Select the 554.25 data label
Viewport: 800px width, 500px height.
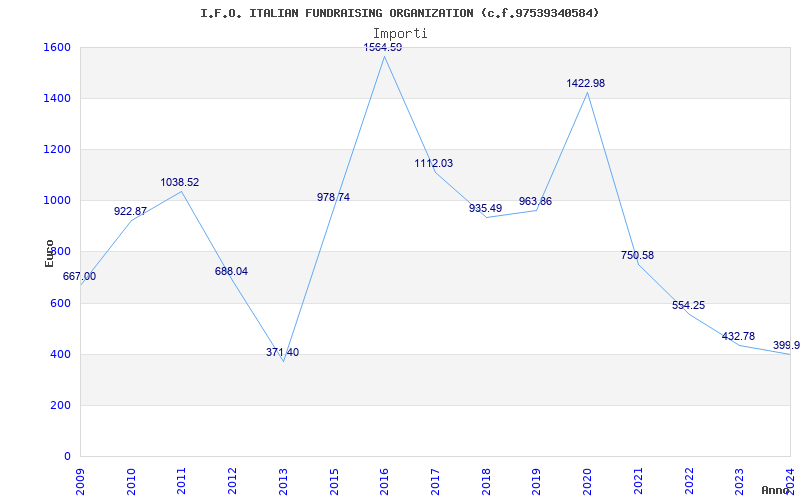[688, 305]
